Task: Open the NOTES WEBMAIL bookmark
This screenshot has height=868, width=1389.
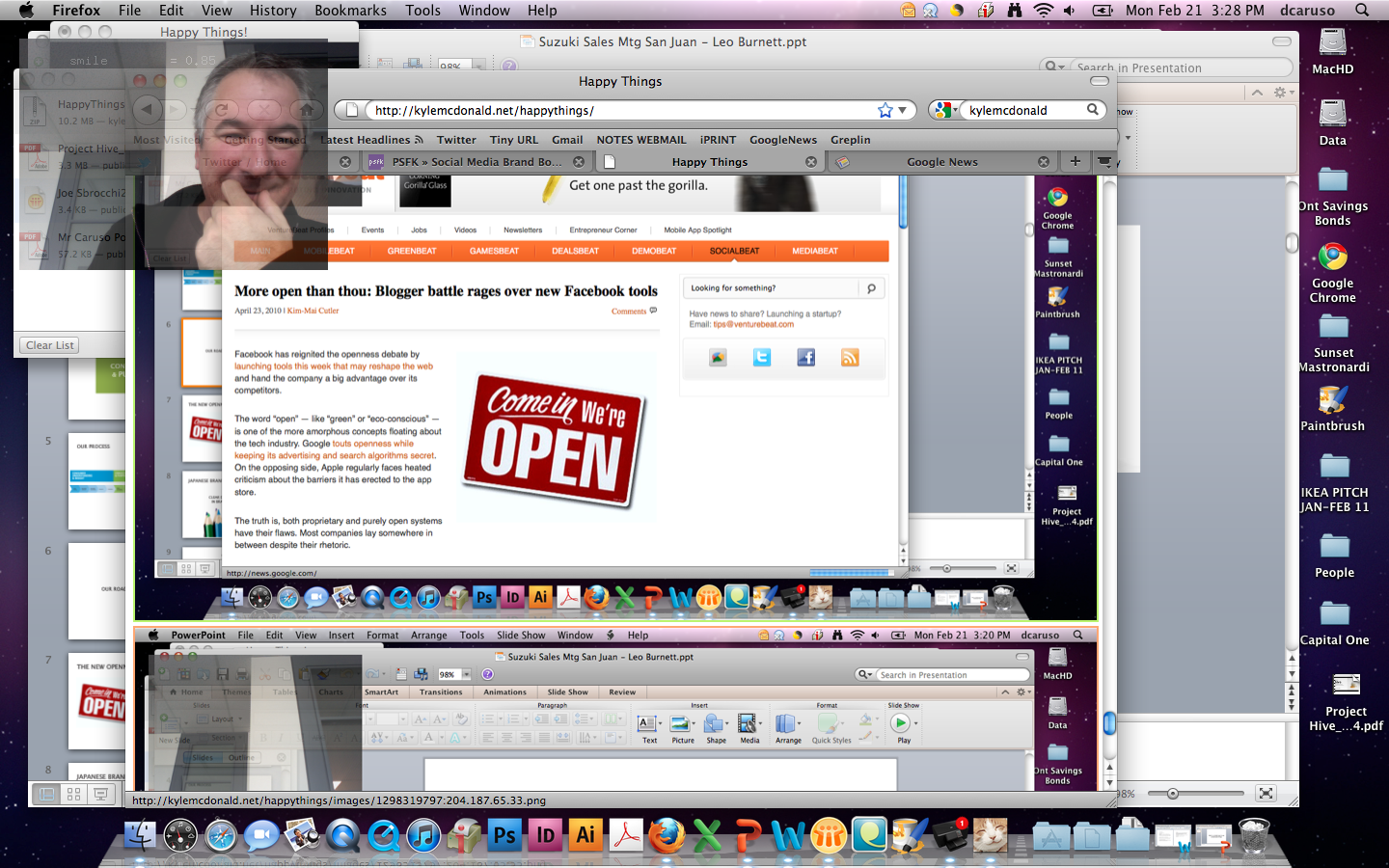Action: coord(640,140)
